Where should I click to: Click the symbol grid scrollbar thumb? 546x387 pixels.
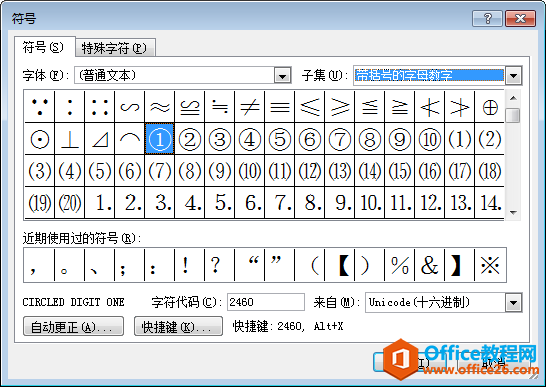pos(513,115)
